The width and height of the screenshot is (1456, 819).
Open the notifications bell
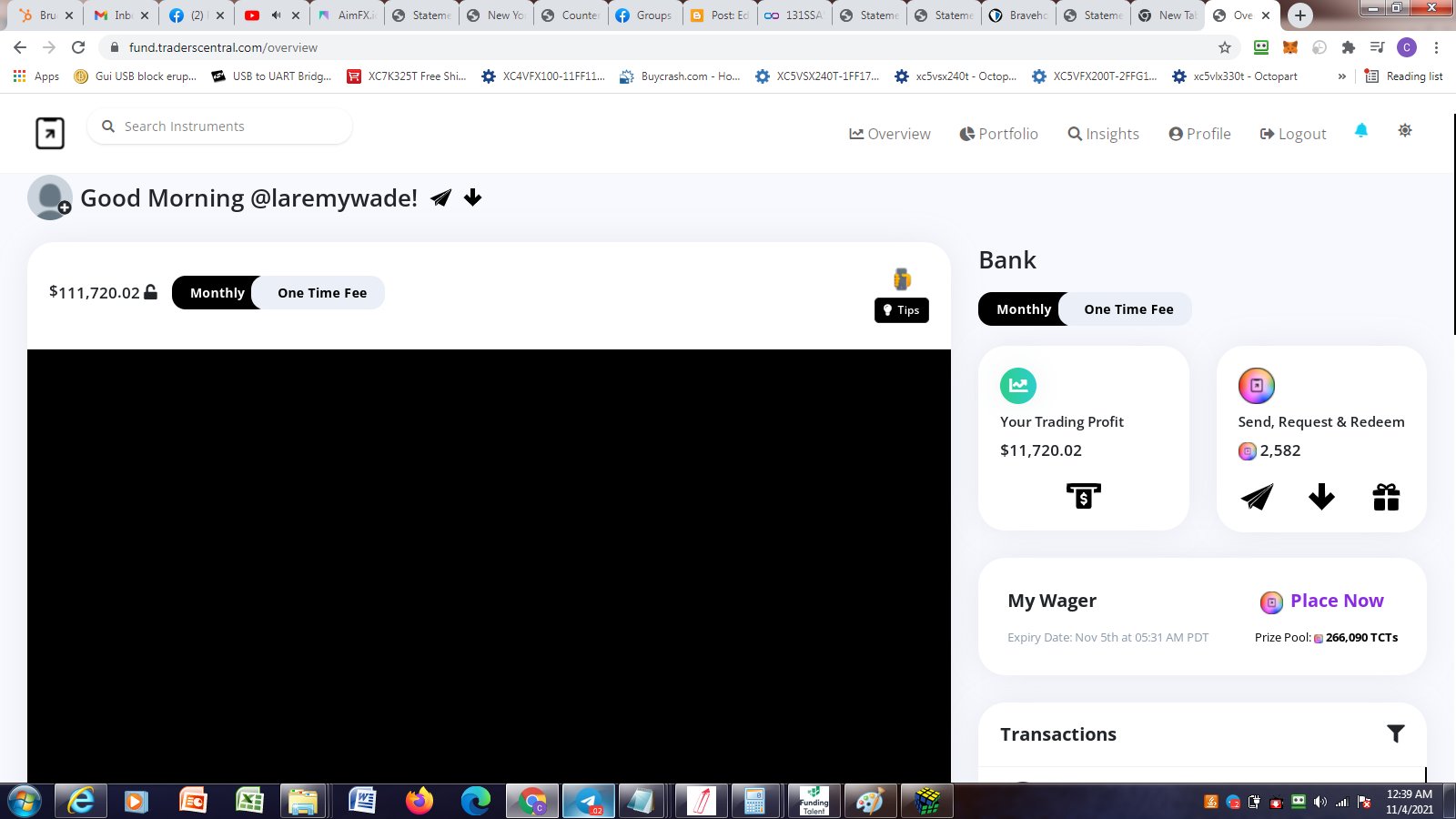[x=1361, y=130]
